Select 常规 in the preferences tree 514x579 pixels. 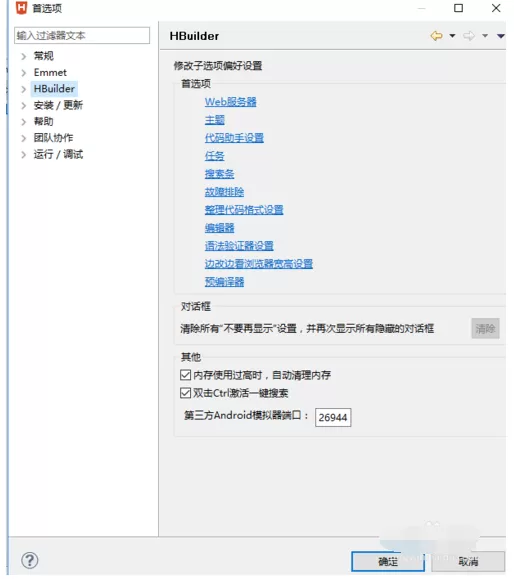click(x=44, y=56)
